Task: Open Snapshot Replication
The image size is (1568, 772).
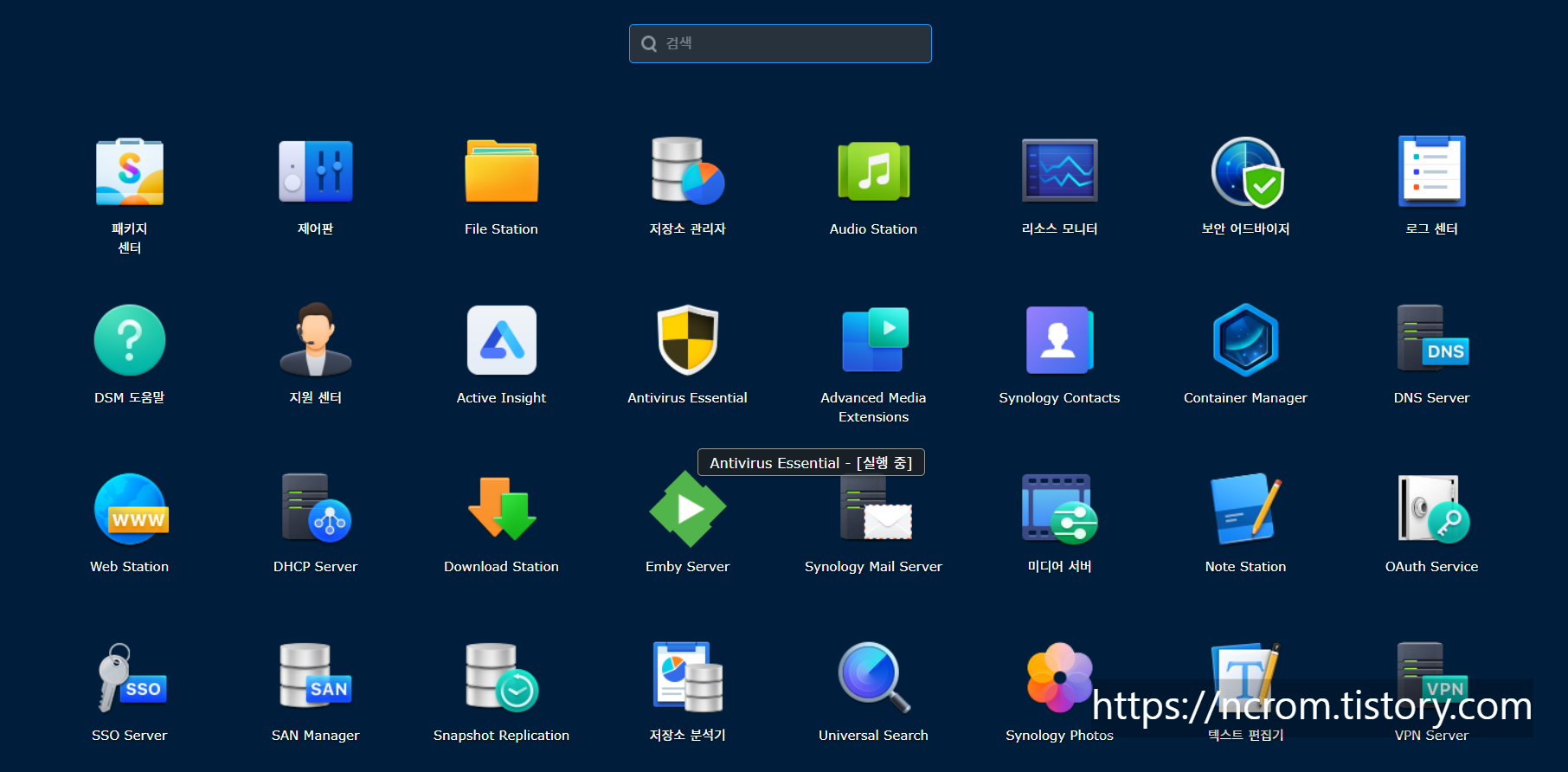Action: pyautogui.click(x=502, y=678)
